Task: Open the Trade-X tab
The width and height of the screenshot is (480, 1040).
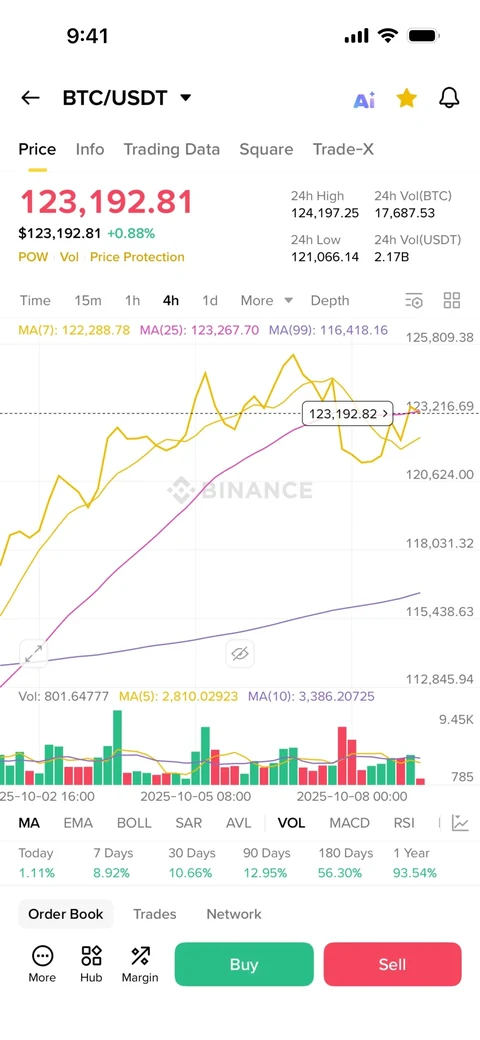Action: [343, 149]
